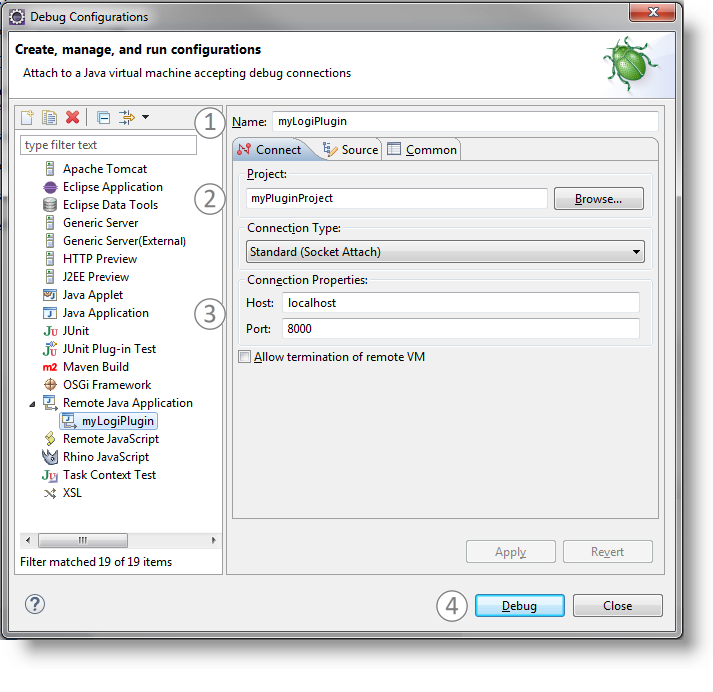The width and height of the screenshot is (713, 692).
Task: Click the Filter launch configurations icon
Action: coord(127,117)
